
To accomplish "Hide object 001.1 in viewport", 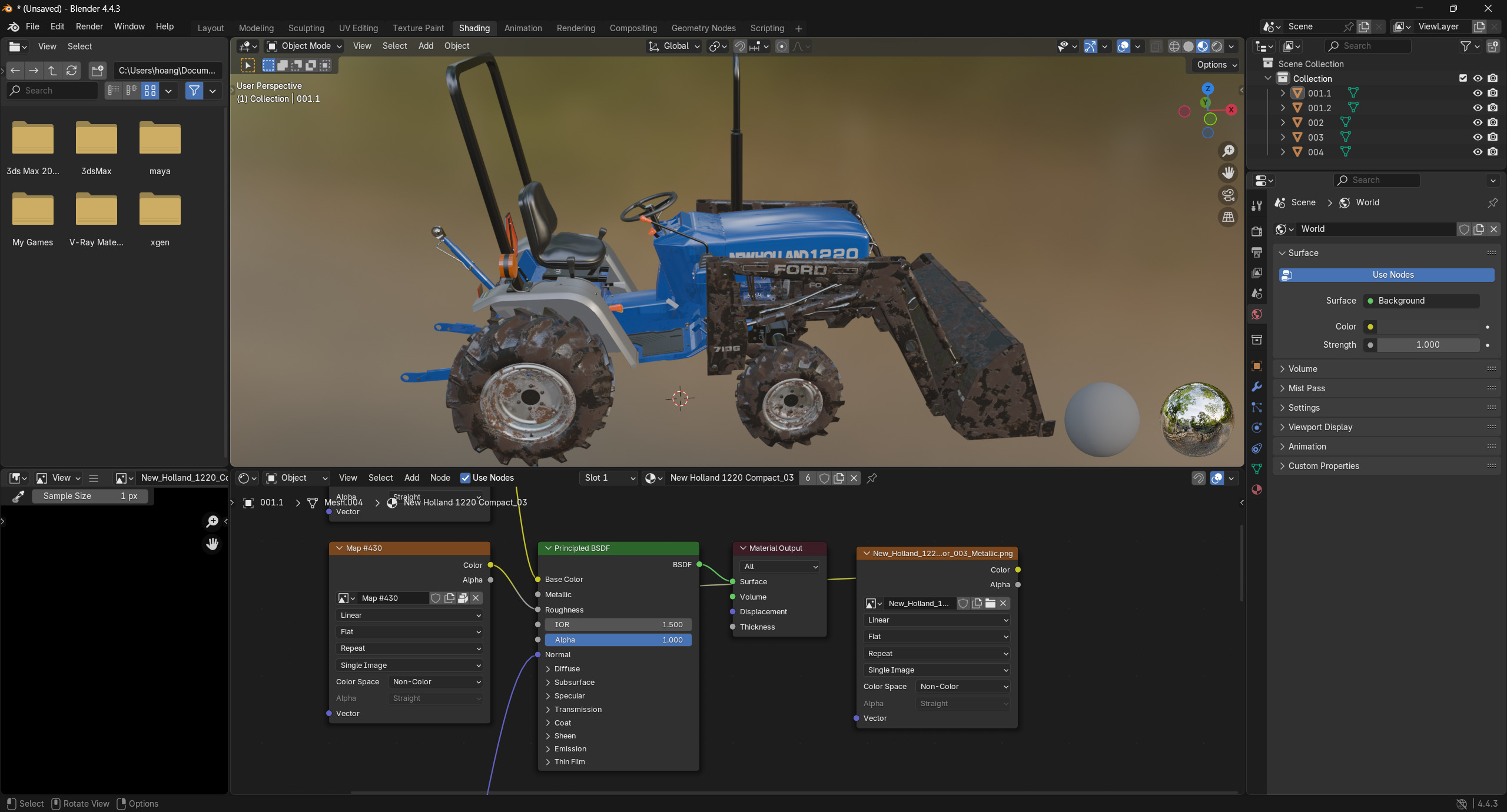I will click(1478, 93).
